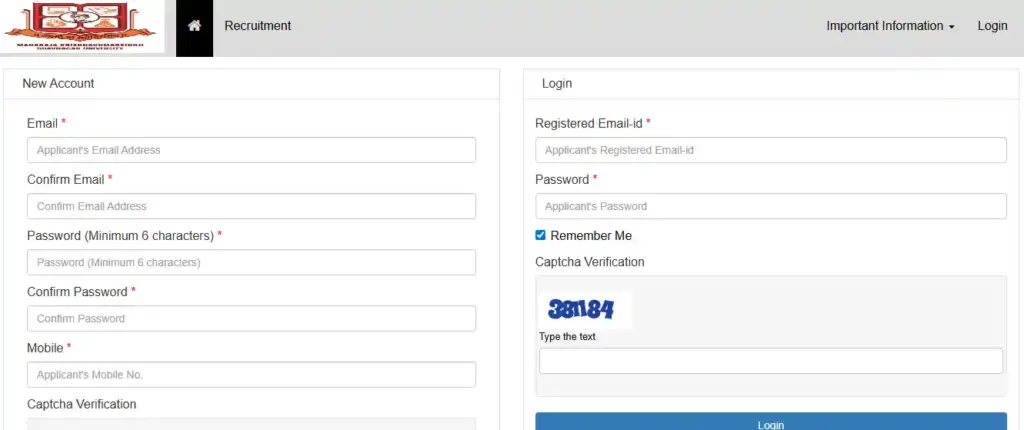Focus the Applicant's Mobile No. field
The width and height of the screenshot is (1024, 430).
click(251, 375)
